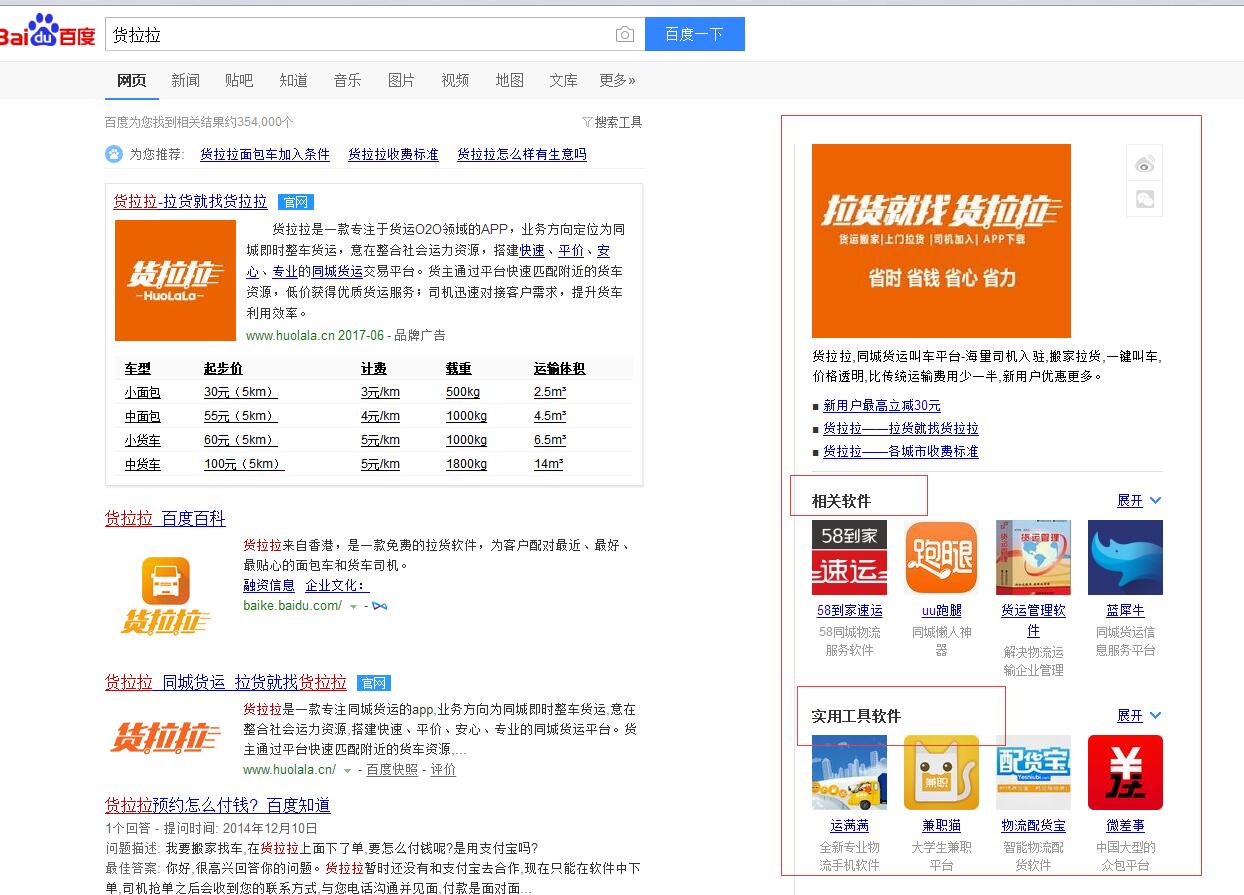The width and height of the screenshot is (1244, 895).
Task: Expand the 实用工具软件 section
Action: point(1139,715)
